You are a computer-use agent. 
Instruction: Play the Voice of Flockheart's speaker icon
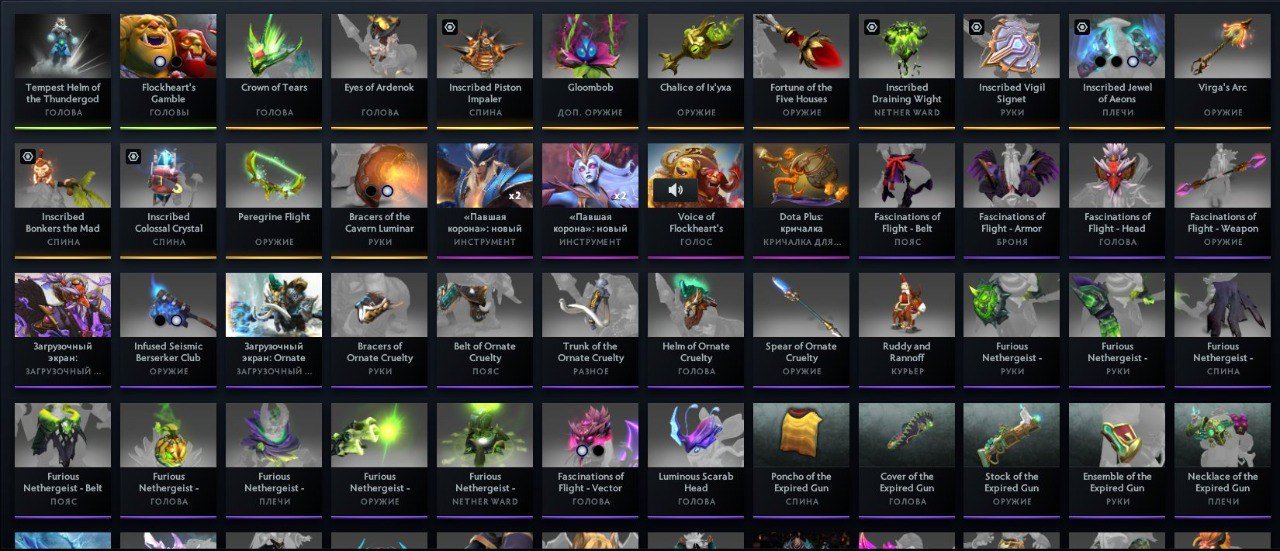point(675,189)
